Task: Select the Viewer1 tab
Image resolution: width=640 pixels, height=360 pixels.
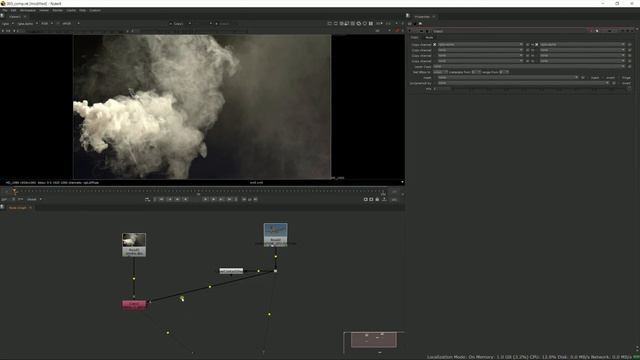Action: [x=15, y=17]
